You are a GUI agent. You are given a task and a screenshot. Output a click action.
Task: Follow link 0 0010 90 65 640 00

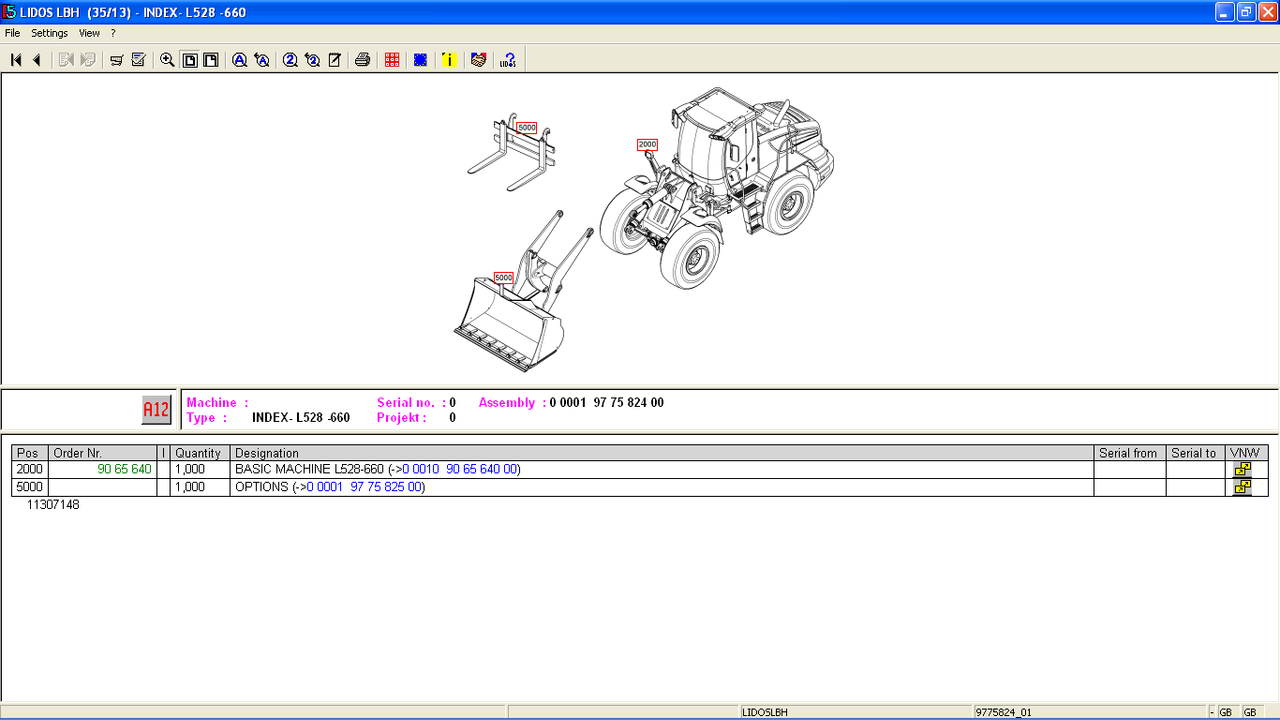coord(460,469)
